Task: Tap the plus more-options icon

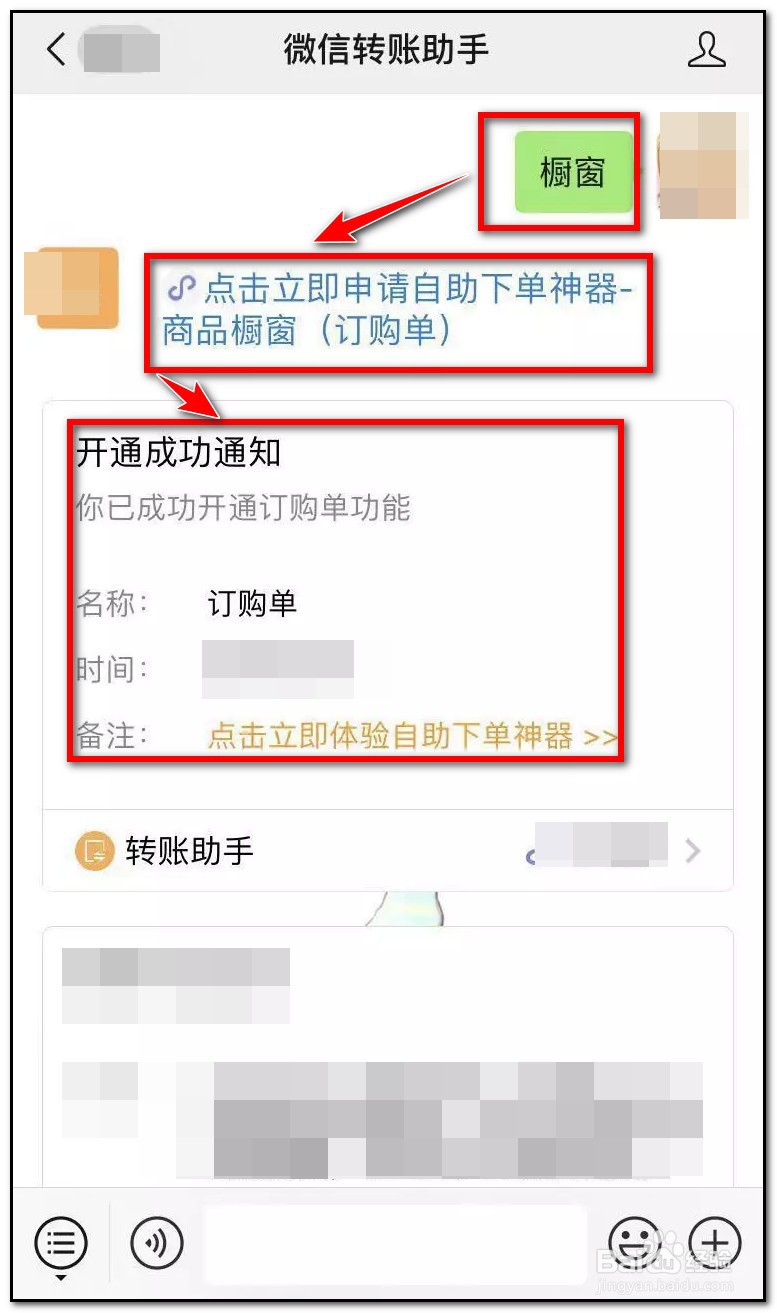Action: point(715,1243)
